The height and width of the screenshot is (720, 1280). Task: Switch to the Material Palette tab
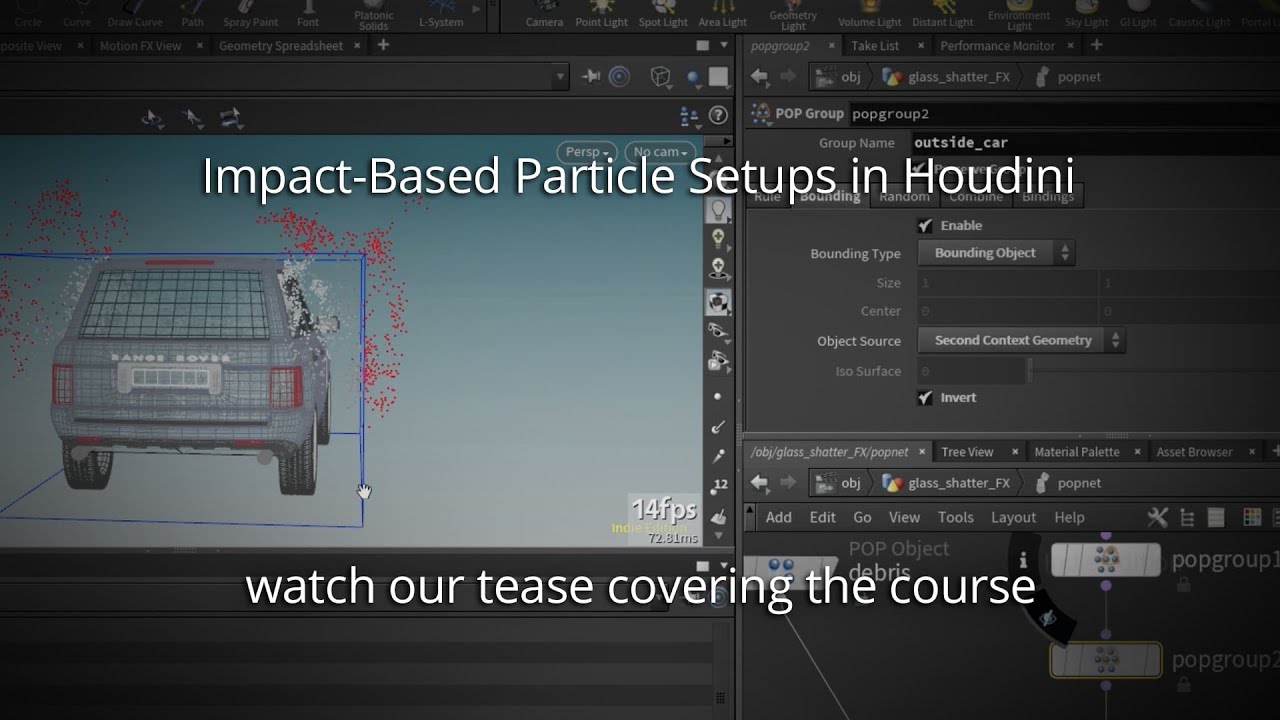(1077, 452)
